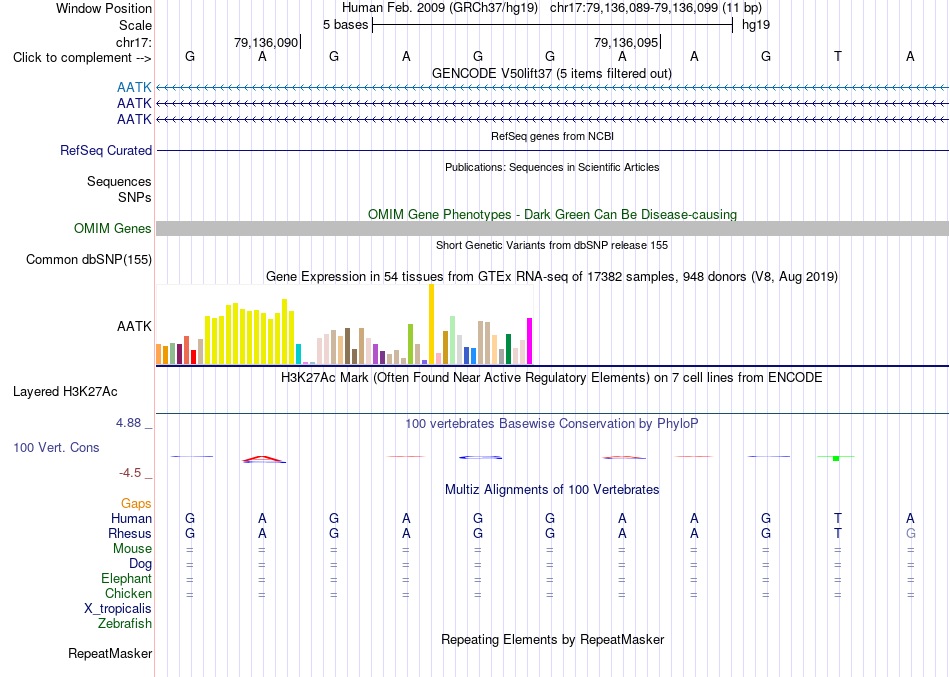Click the OMIM Gene Phenotypes green title
The image size is (950, 677).
pos(552,215)
